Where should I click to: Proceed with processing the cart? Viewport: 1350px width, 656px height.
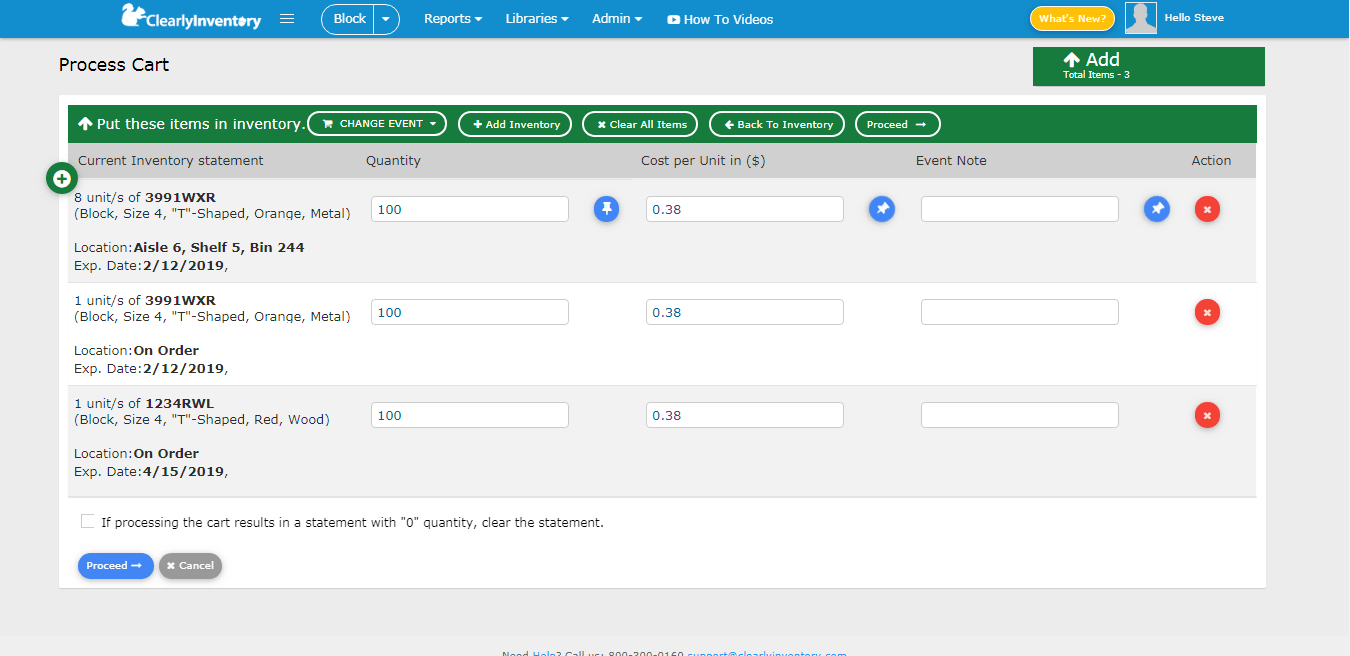(x=115, y=566)
